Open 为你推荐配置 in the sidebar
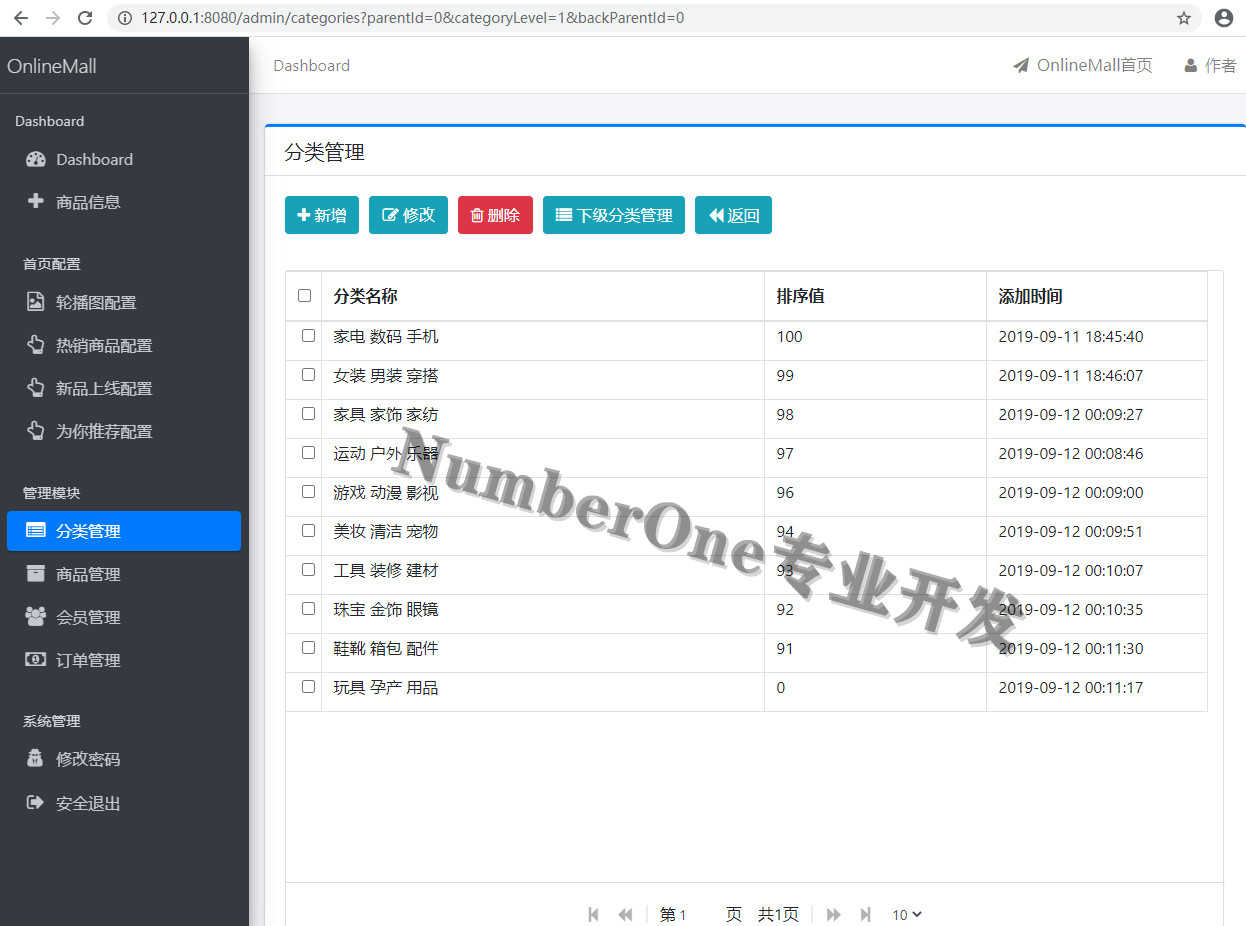The height and width of the screenshot is (926, 1246). coord(124,431)
